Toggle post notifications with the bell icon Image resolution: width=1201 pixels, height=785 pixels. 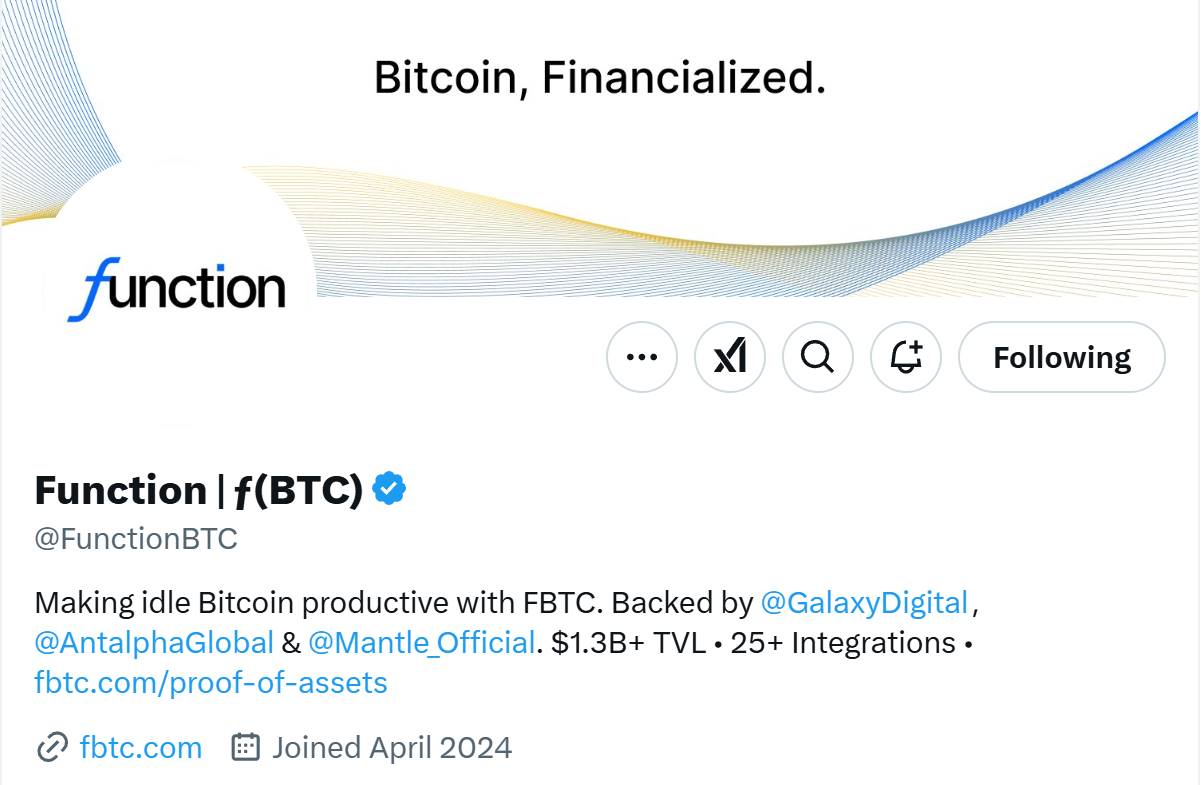906,357
